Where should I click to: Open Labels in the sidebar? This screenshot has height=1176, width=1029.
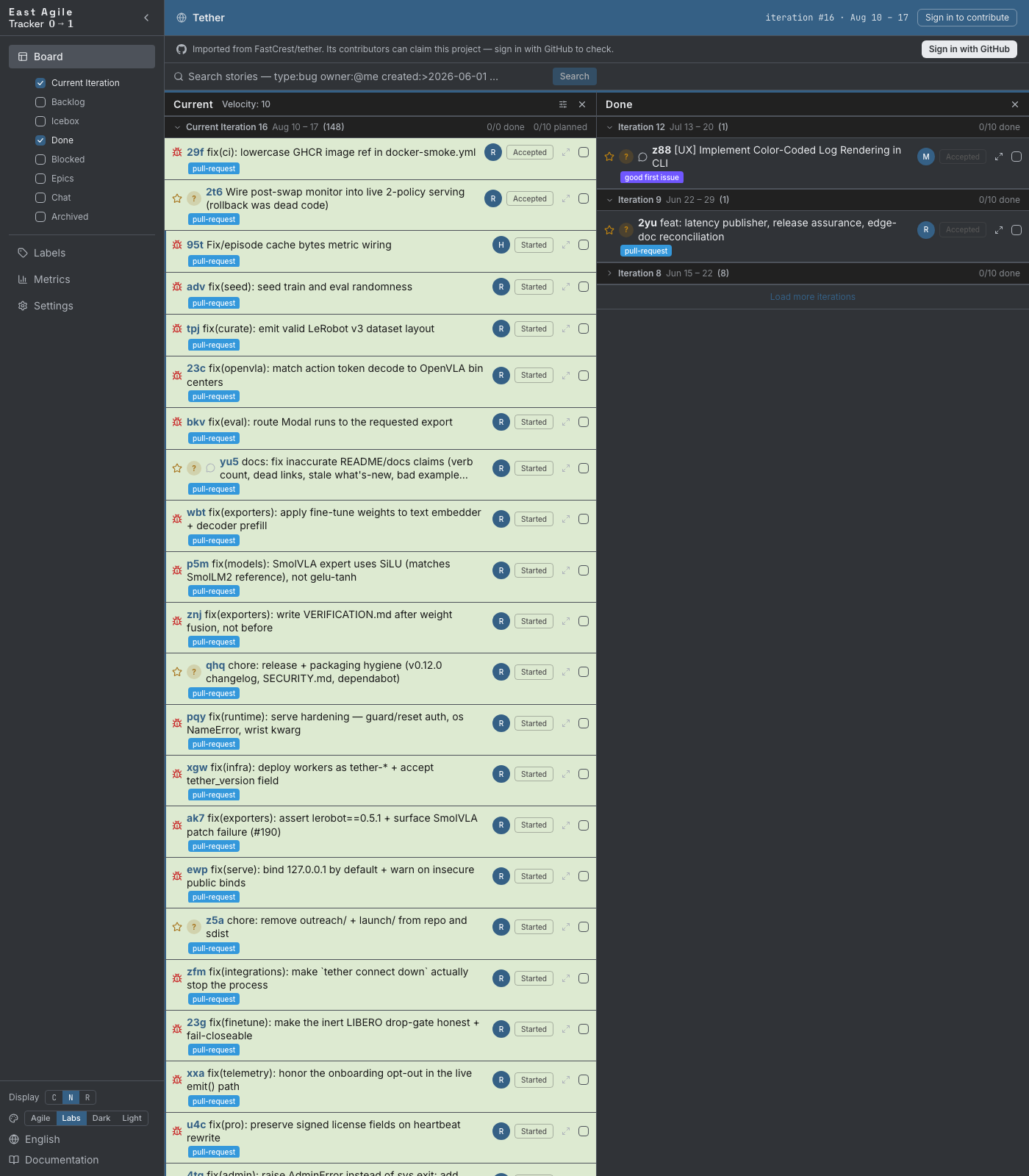[x=82, y=253]
